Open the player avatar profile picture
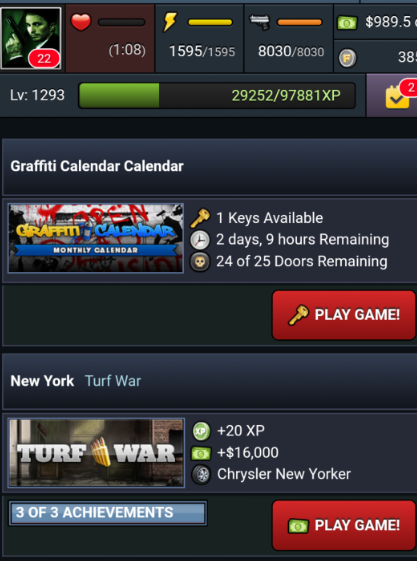This screenshot has height=561, width=417. click(x=31, y=38)
